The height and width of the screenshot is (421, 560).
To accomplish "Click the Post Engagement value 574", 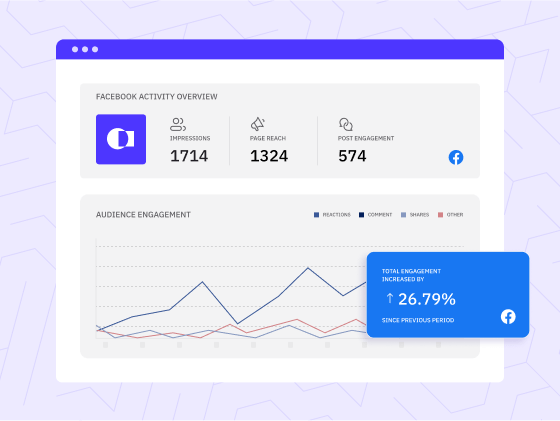I will [352, 156].
